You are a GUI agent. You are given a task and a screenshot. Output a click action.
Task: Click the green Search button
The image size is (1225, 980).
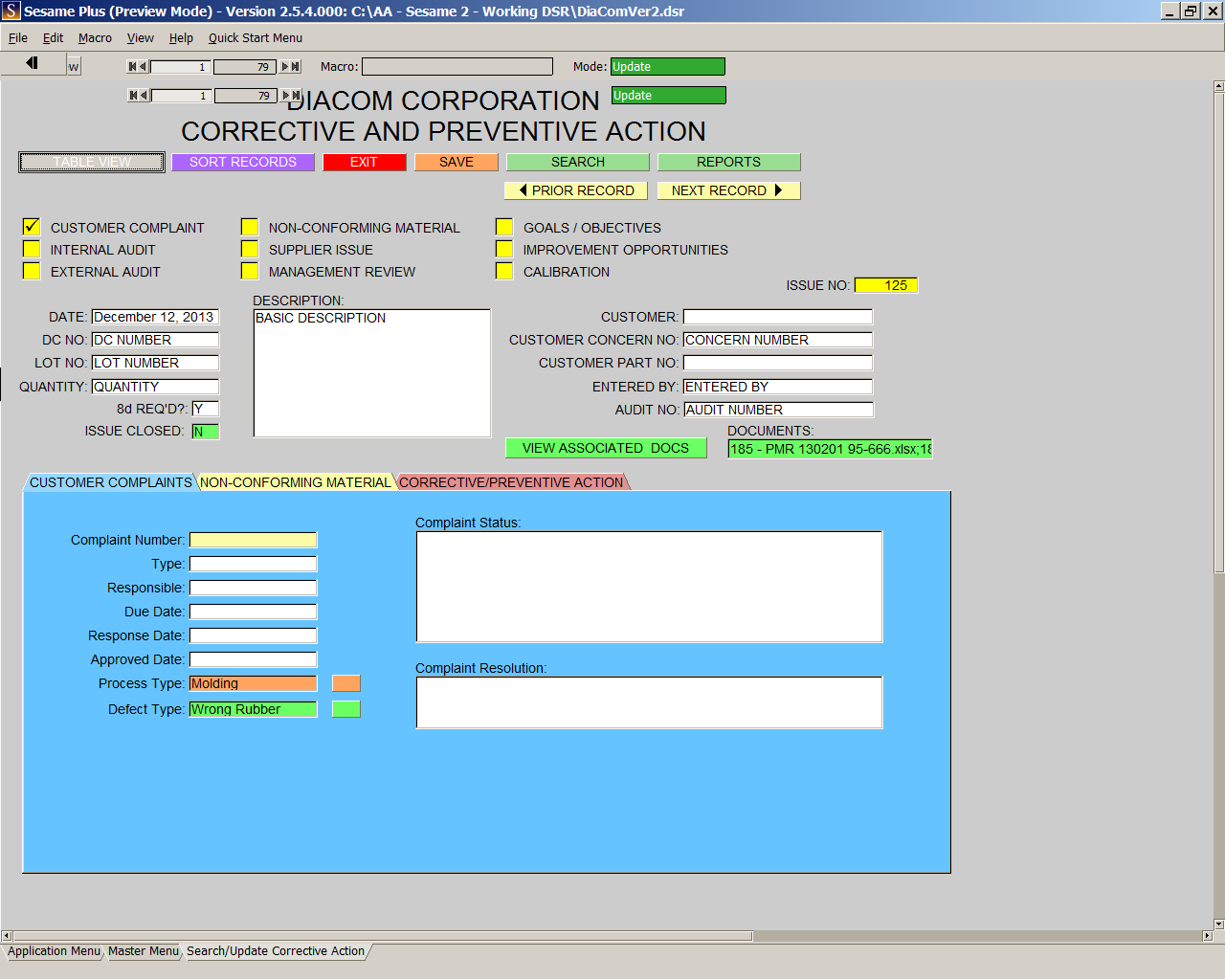(x=578, y=163)
